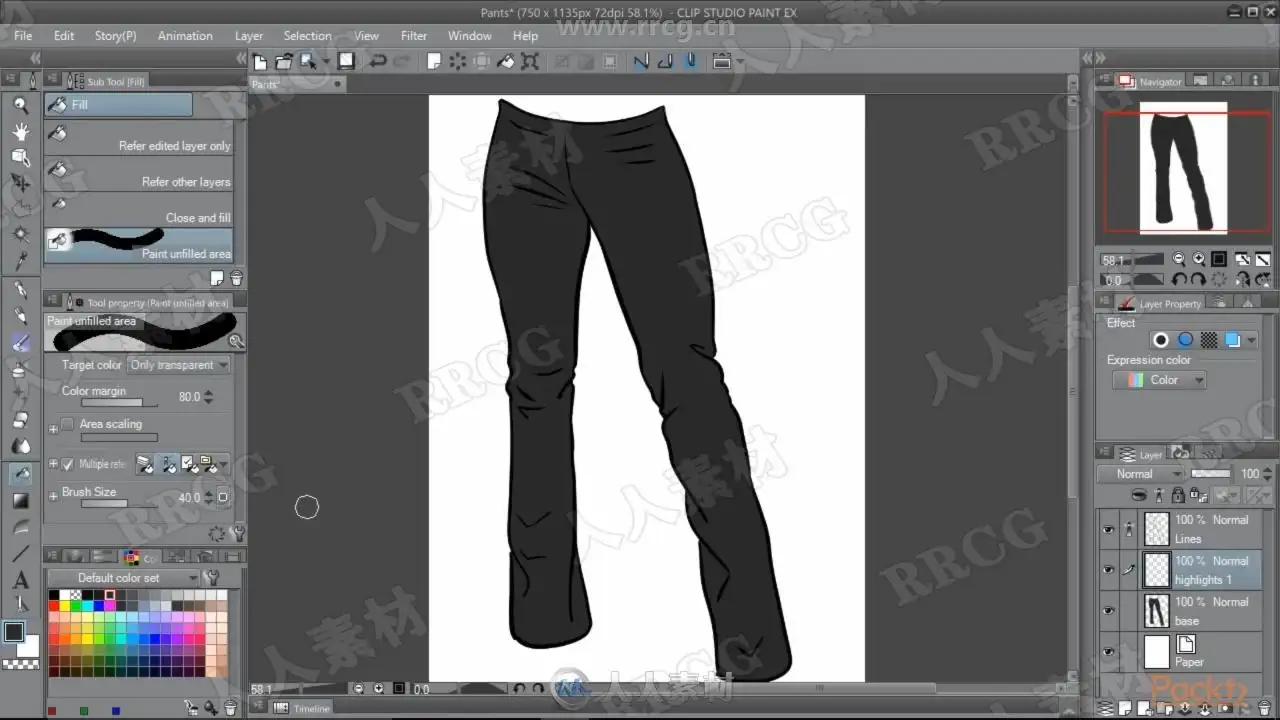Choose the Paint unfilled area sub tool
Screen dimensions: 1280x720
point(138,246)
